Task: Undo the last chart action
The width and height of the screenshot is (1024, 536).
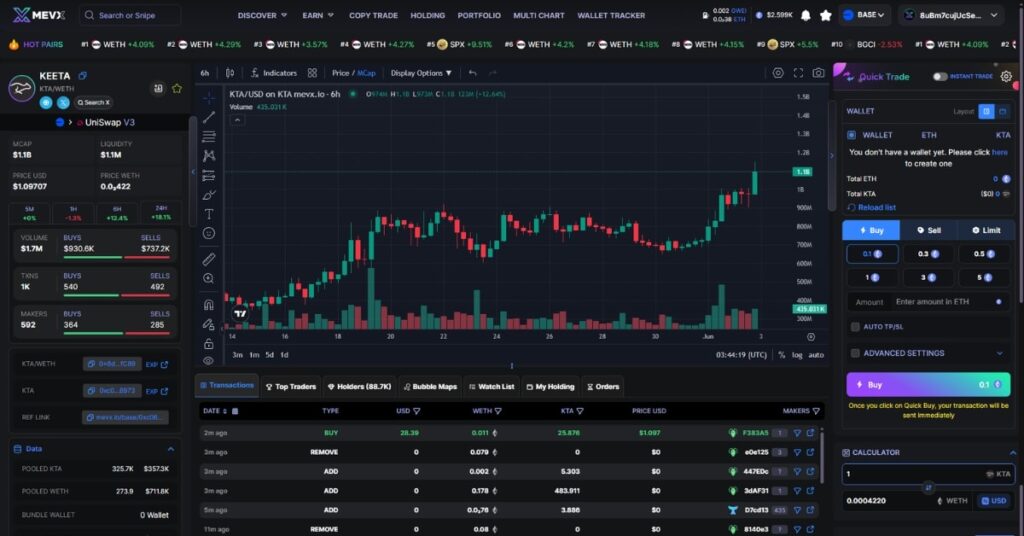Action: (472, 73)
